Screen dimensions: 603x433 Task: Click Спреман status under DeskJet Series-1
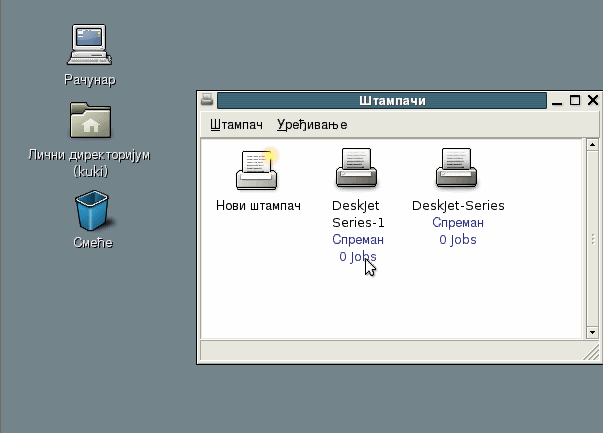click(358, 240)
